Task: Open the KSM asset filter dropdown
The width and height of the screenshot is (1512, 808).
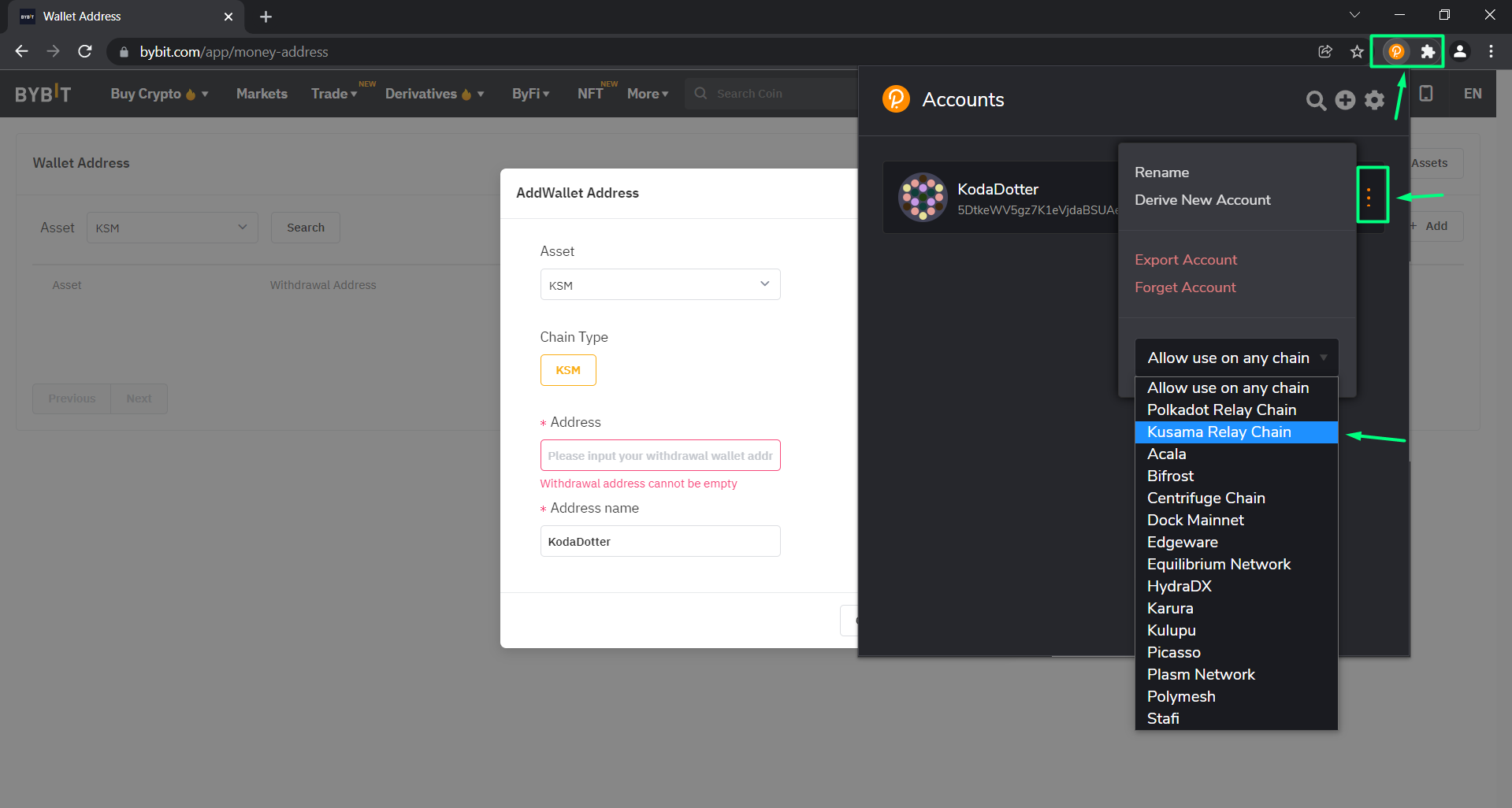Action: click(172, 228)
